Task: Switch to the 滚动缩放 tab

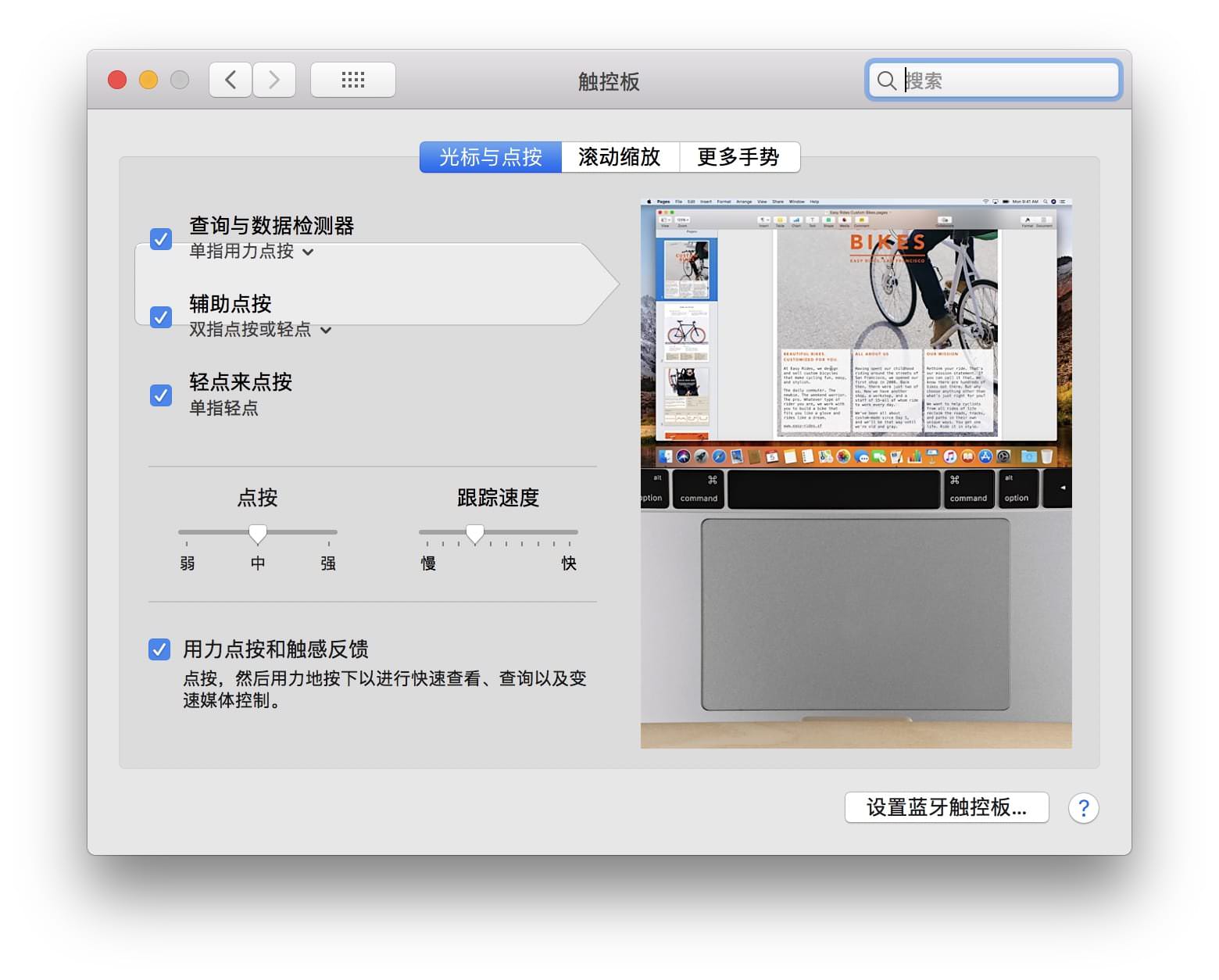Action: tap(620, 157)
